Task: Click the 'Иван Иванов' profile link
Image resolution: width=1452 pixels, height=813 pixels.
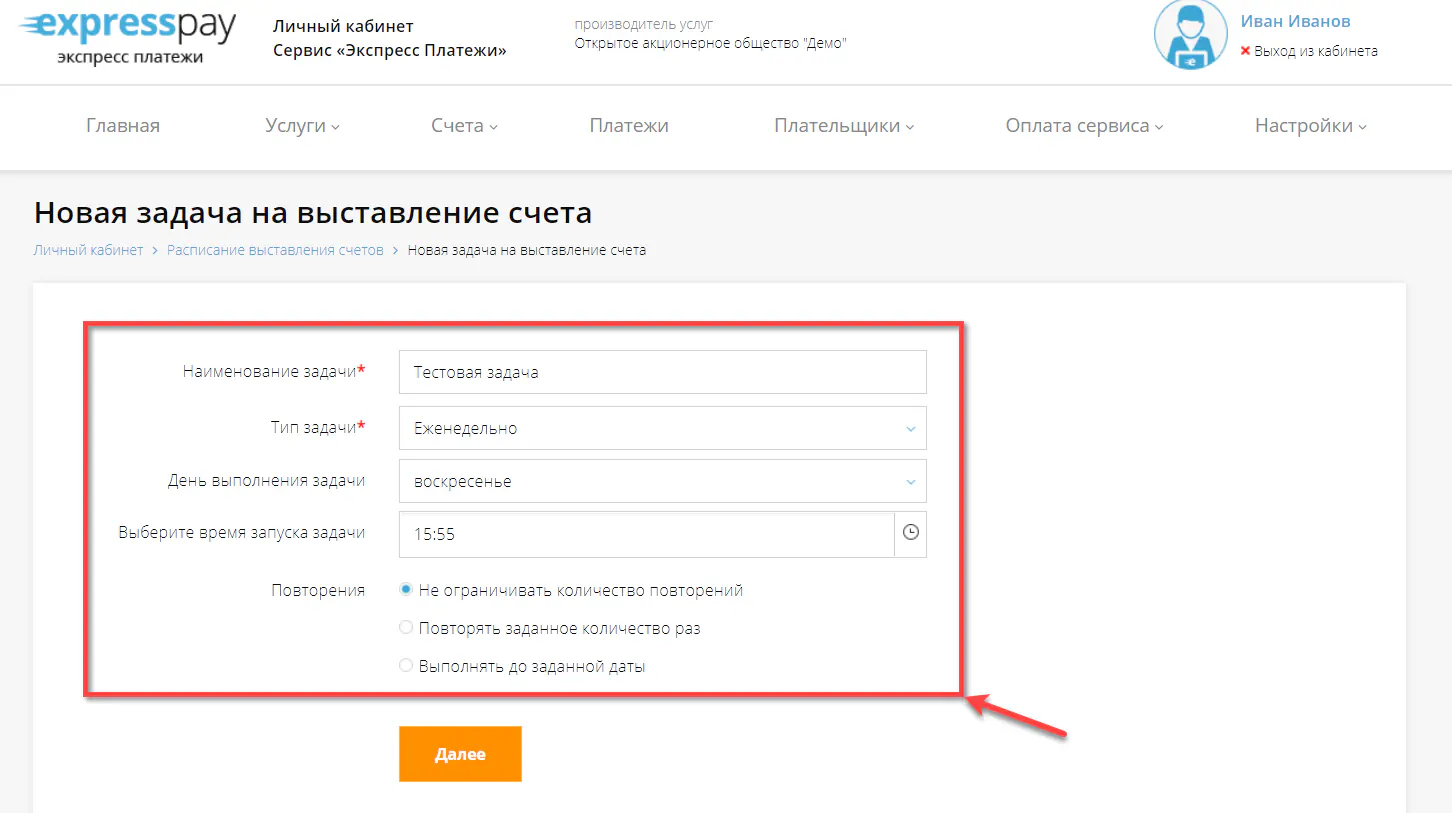Action: click(1295, 21)
